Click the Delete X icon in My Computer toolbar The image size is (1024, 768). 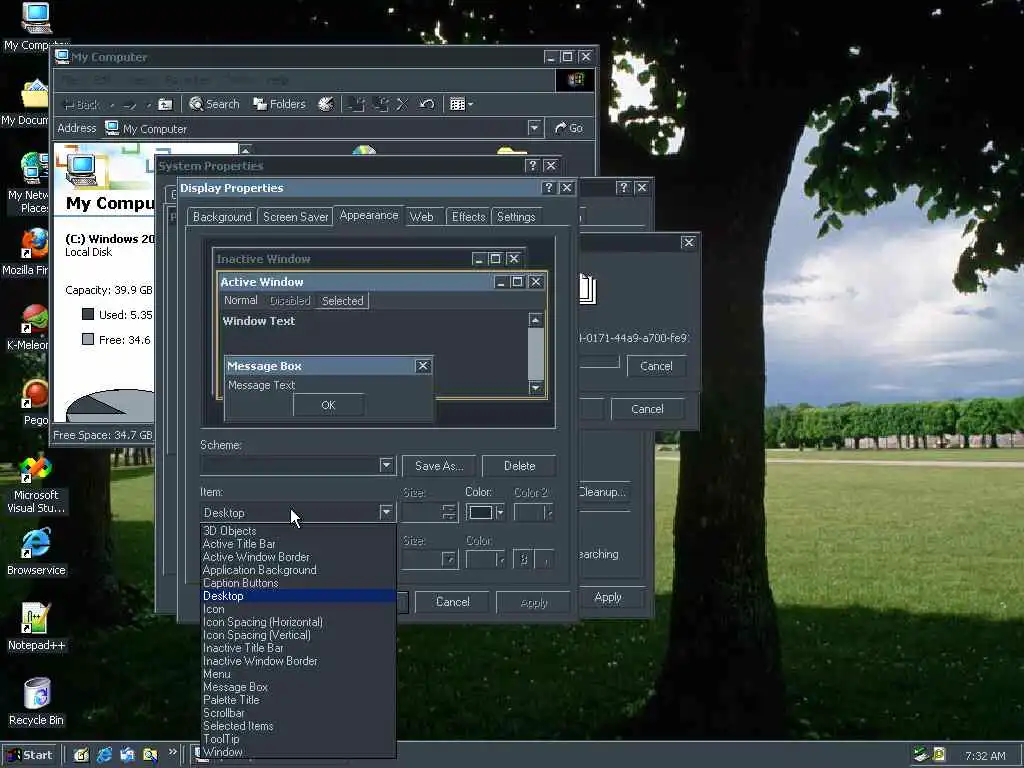tap(402, 104)
